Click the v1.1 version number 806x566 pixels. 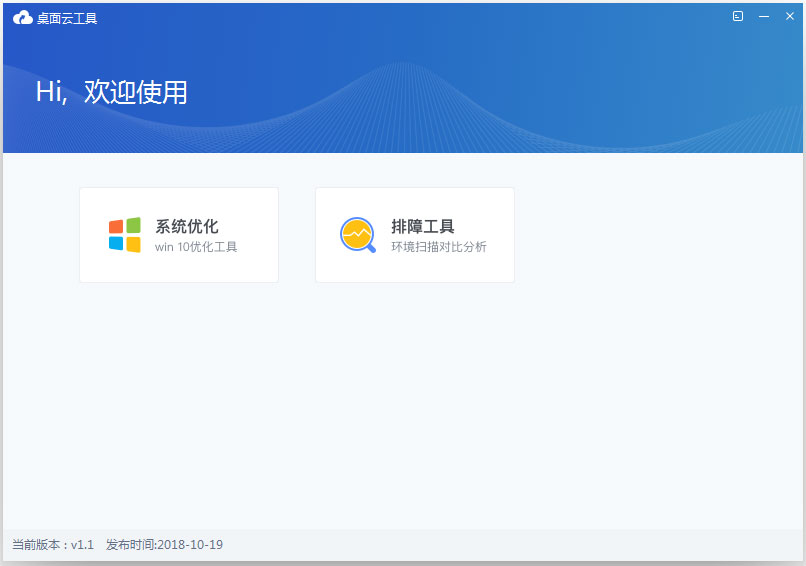[82, 545]
